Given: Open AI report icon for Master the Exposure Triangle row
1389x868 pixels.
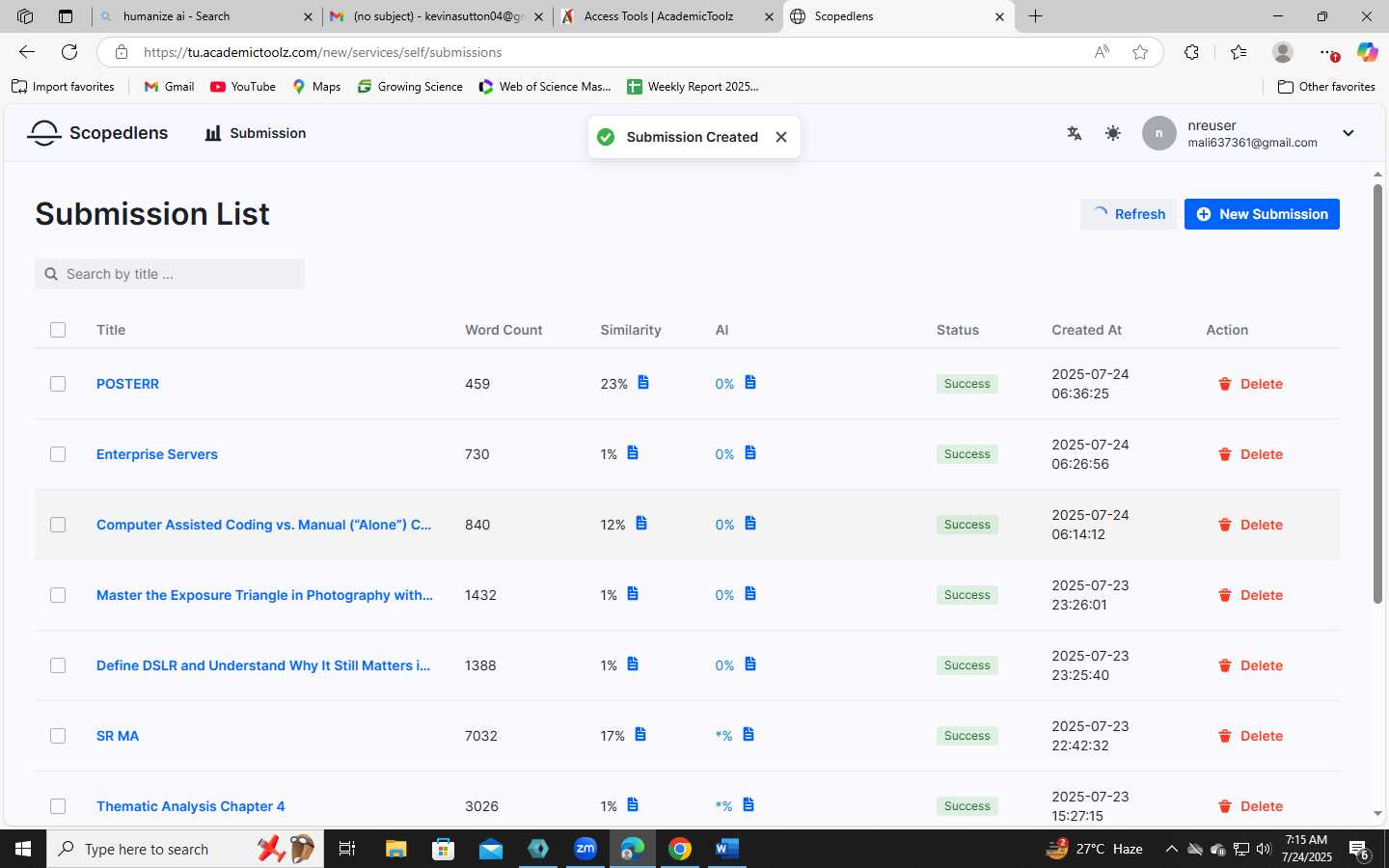Looking at the screenshot, I should coord(750,594).
